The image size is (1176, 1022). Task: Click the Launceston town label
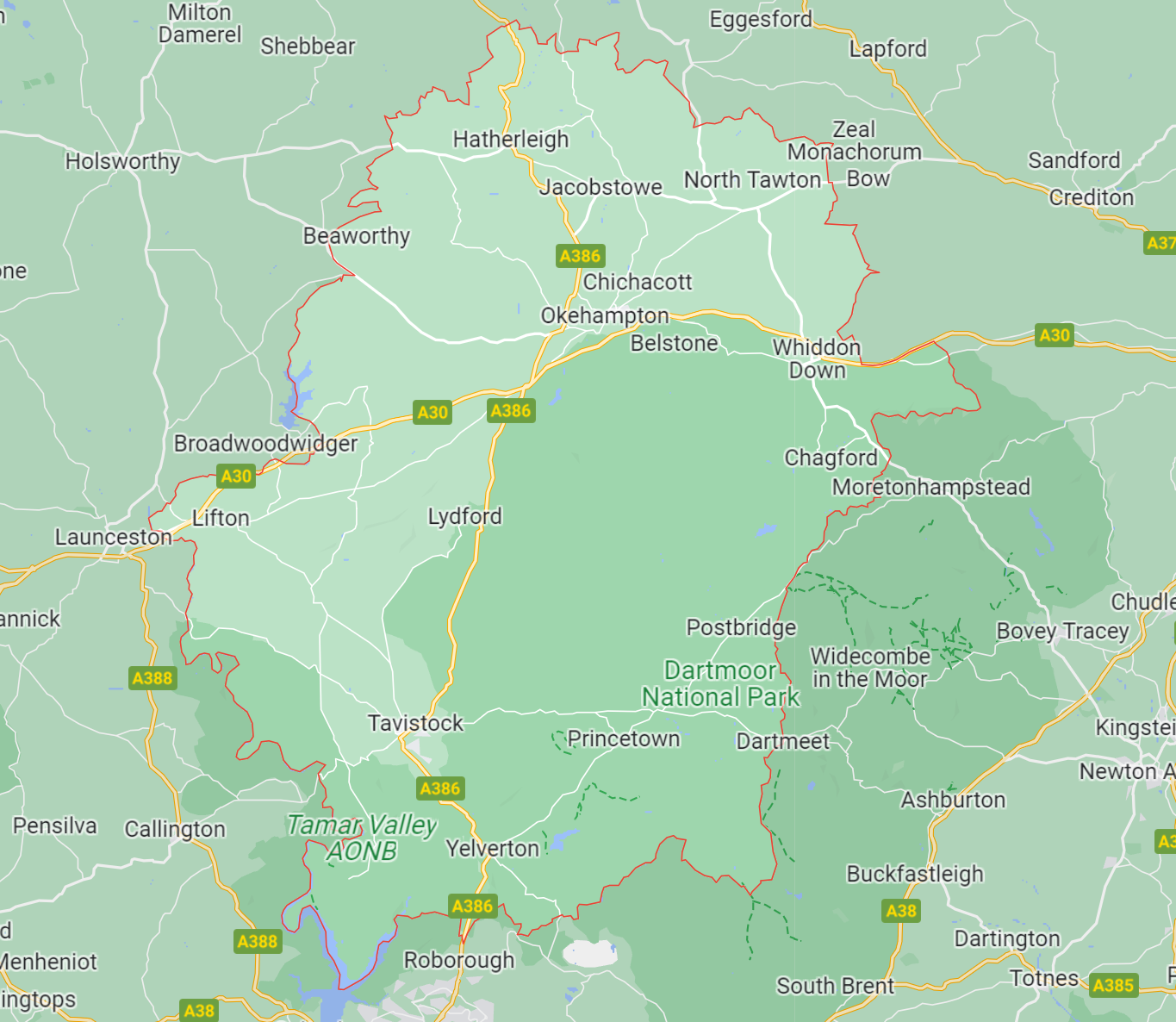[114, 537]
